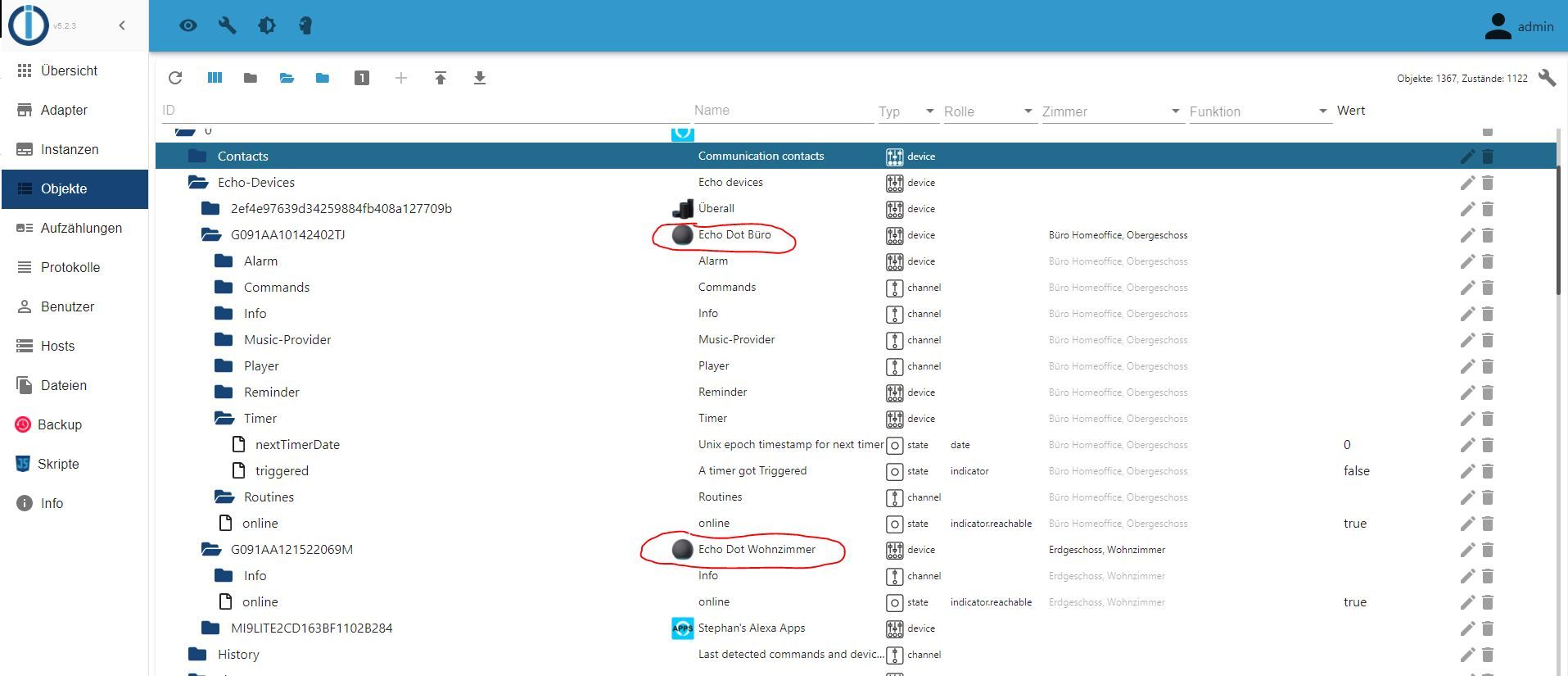Viewport: 1568px width, 676px height.
Task: Download objects as a JSON file
Action: [x=480, y=78]
